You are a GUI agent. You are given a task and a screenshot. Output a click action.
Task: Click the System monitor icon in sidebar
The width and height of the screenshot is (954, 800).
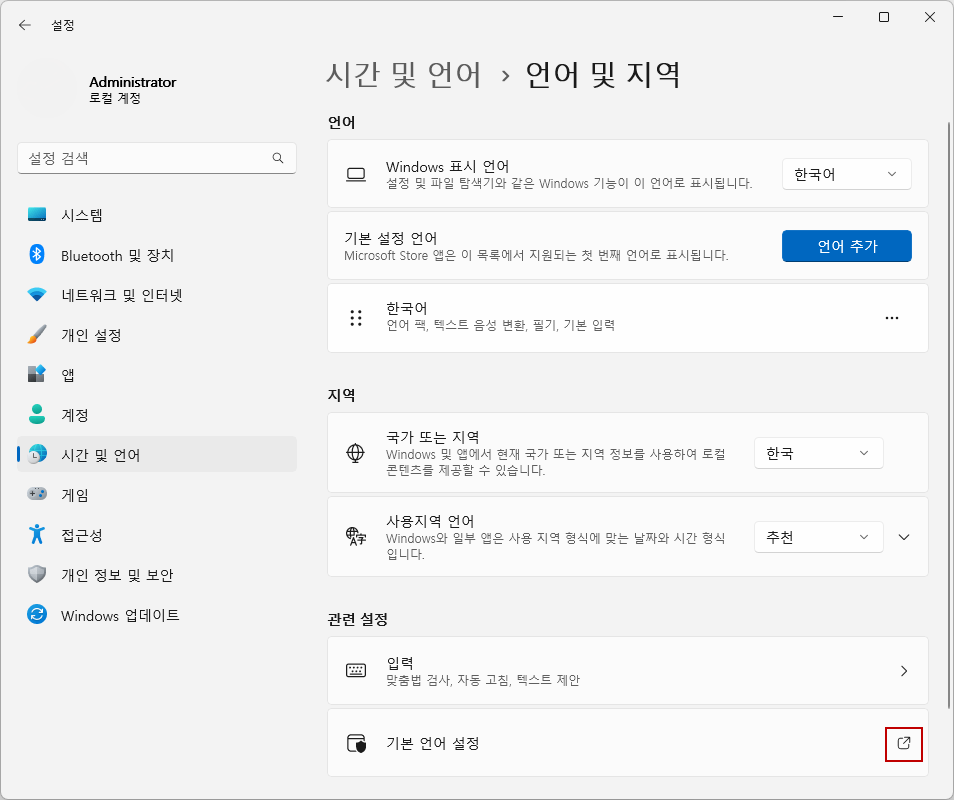click(x=37, y=214)
